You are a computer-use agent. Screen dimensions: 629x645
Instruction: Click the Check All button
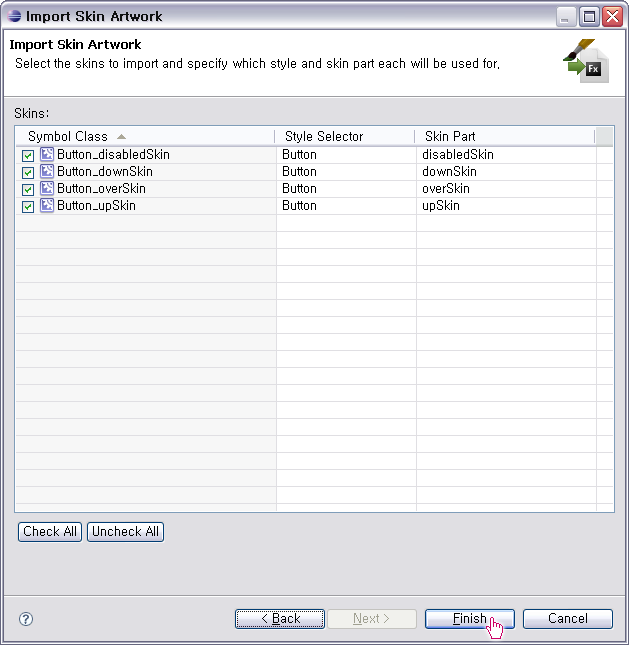pos(50,532)
